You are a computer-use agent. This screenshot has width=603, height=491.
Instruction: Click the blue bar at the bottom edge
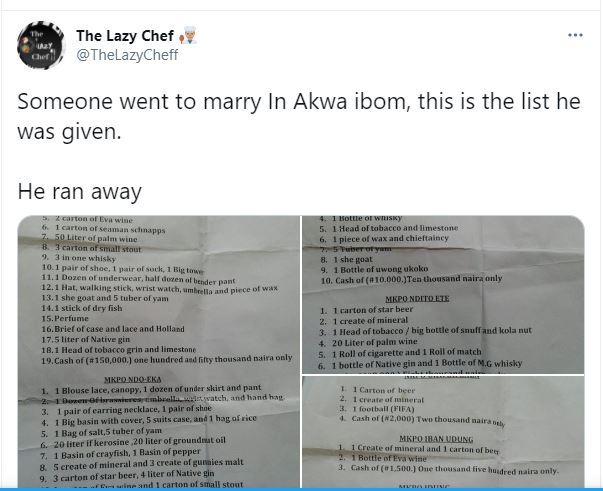(302, 489)
